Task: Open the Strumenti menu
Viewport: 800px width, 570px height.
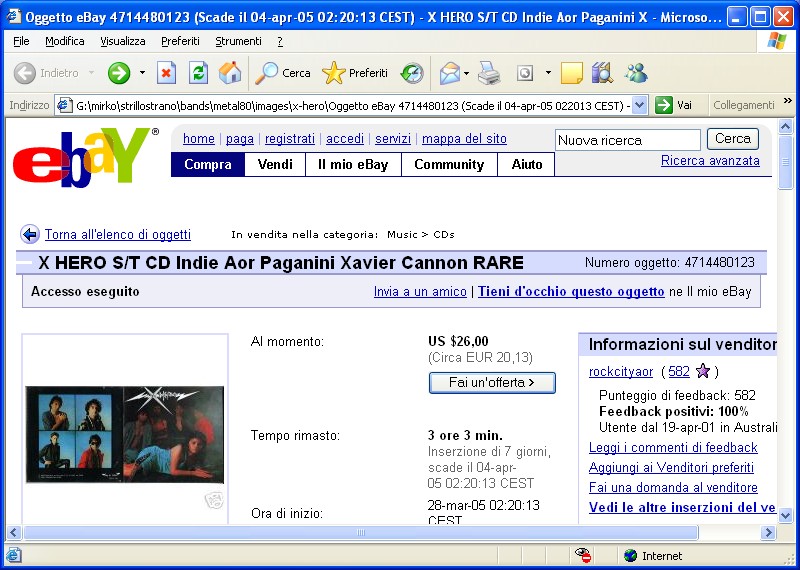Action: 238,41
